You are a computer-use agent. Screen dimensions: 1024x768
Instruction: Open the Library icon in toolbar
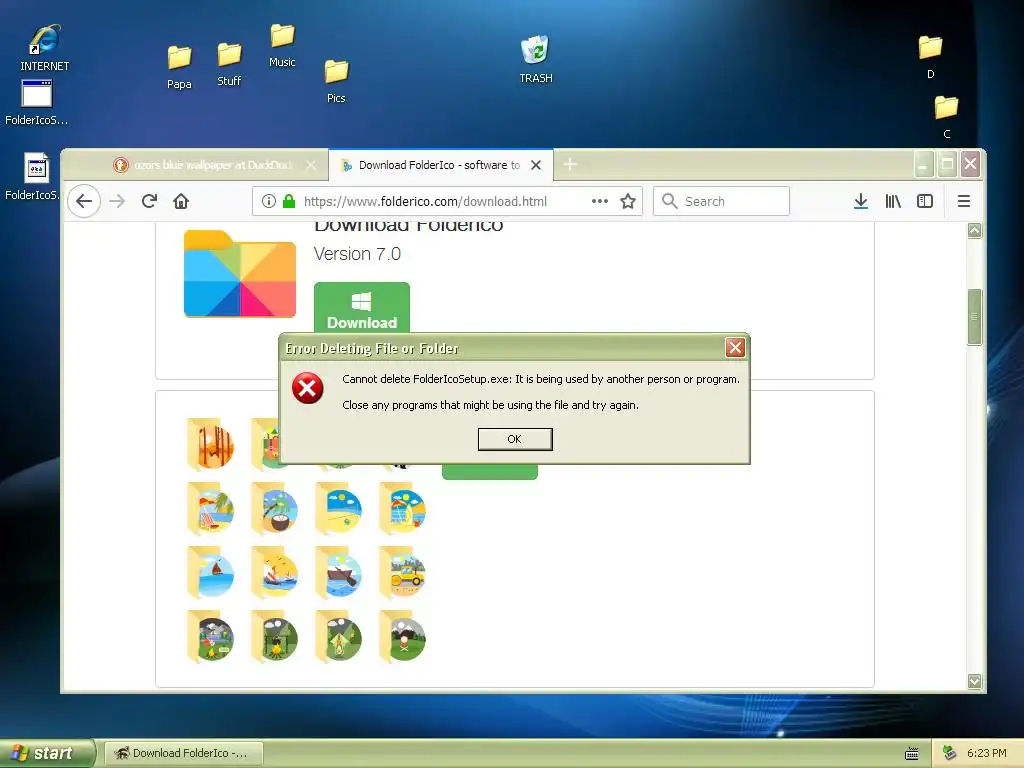[x=893, y=201]
